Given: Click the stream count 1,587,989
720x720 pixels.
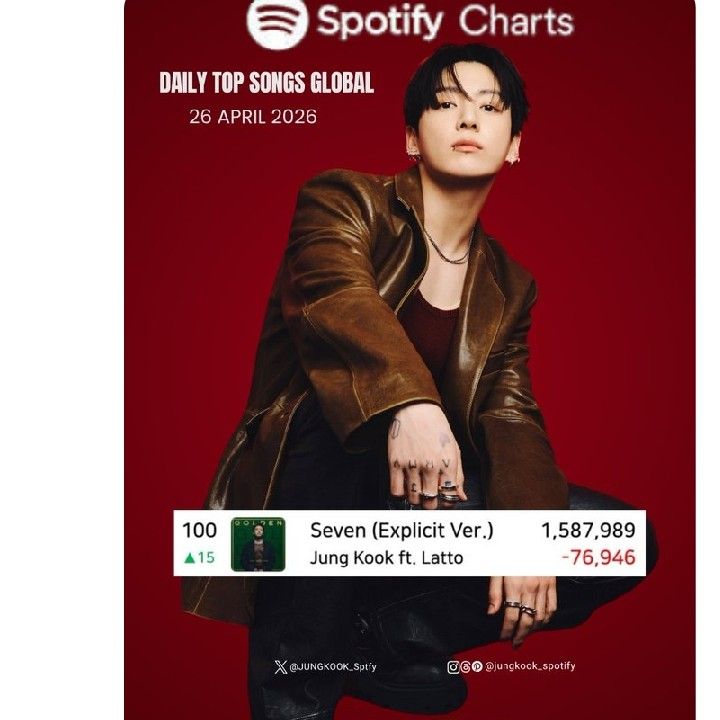Looking at the screenshot, I should [588, 531].
